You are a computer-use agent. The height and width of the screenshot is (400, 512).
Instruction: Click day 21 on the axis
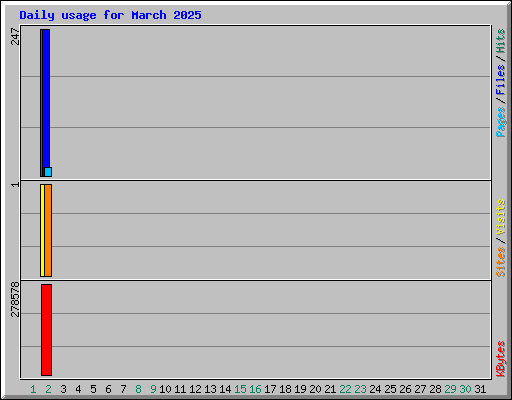(330, 389)
